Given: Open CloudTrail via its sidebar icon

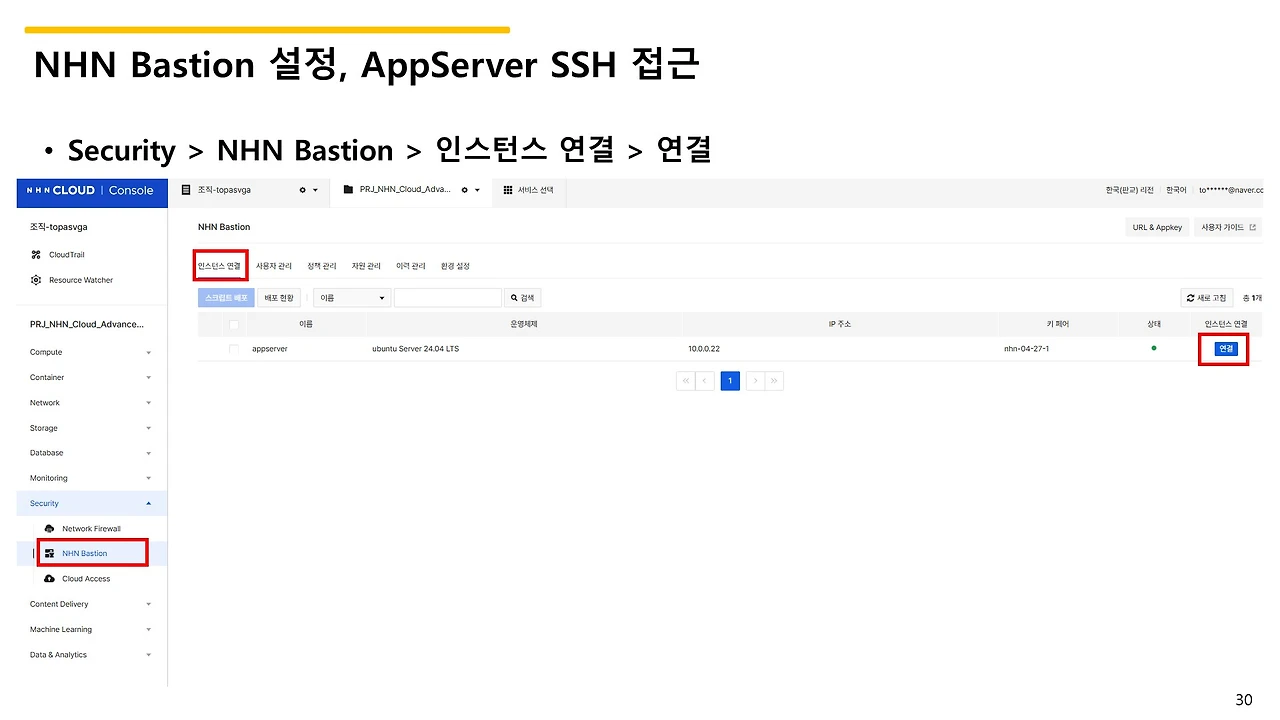Looking at the screenshot, I should pyautogui.click(x=36, y=255).
